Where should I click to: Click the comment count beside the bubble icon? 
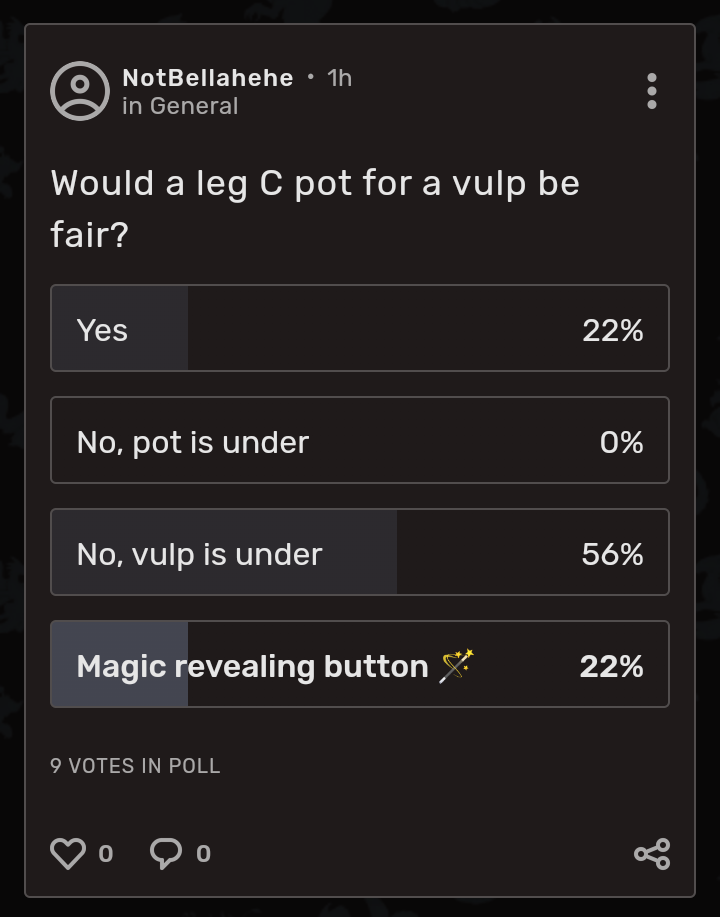(203, 855)
